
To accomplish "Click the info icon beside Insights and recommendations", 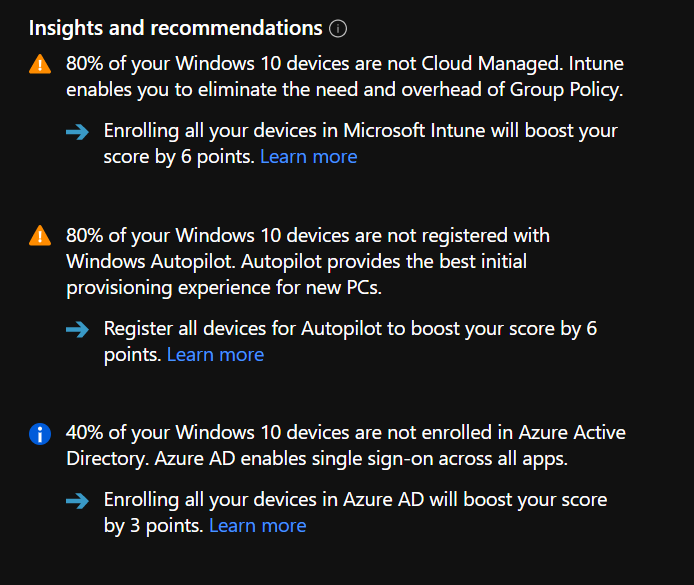I will [x=338, y=28].
